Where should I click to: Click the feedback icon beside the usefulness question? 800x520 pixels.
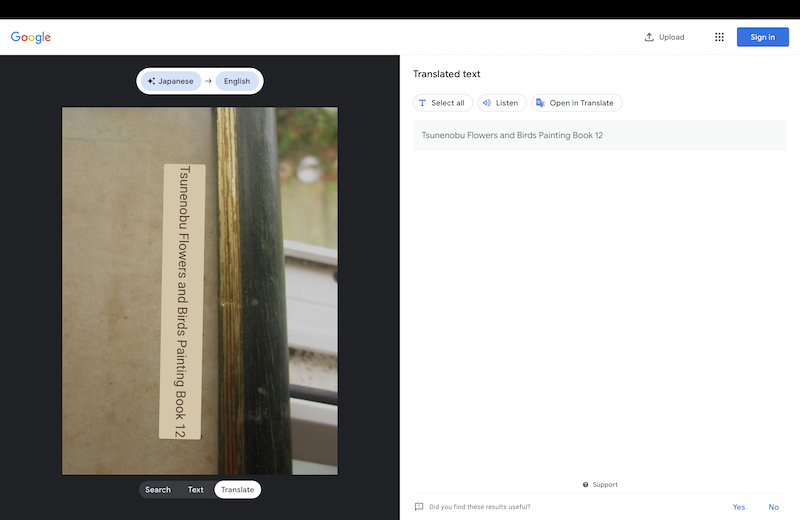tap(419, 507)
